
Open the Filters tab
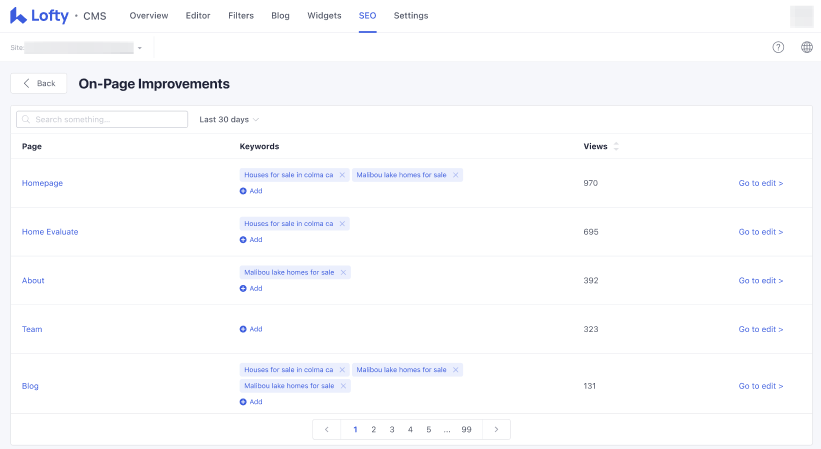(x=241, y=16)
